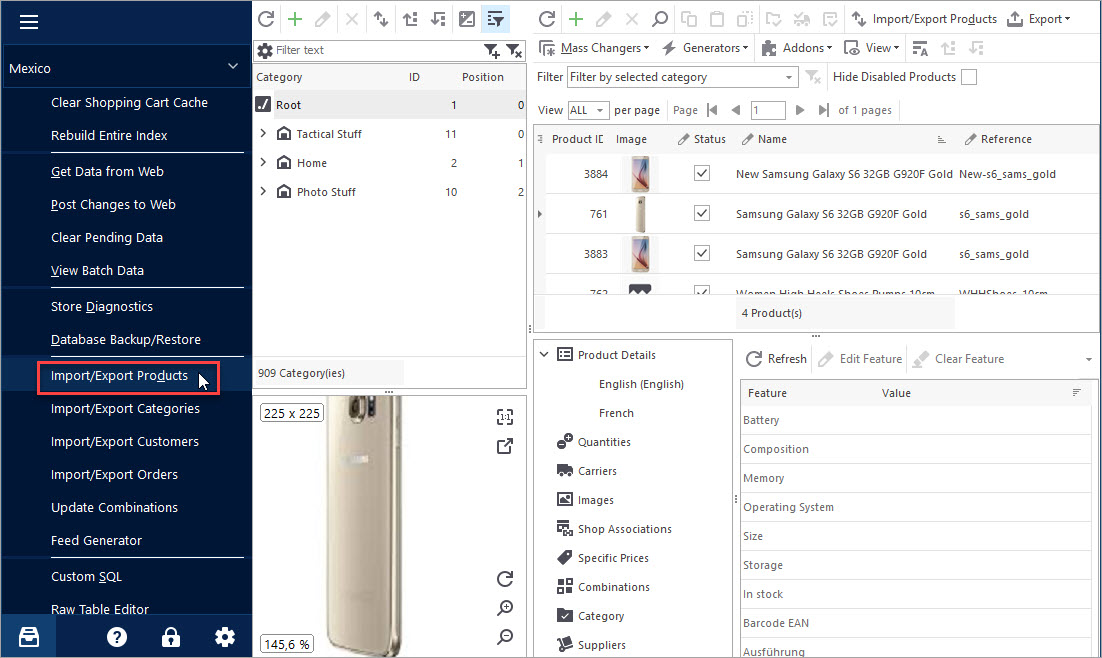Select the Root category row
Viewport: 1102px width, 658px height.
point(389,105)
